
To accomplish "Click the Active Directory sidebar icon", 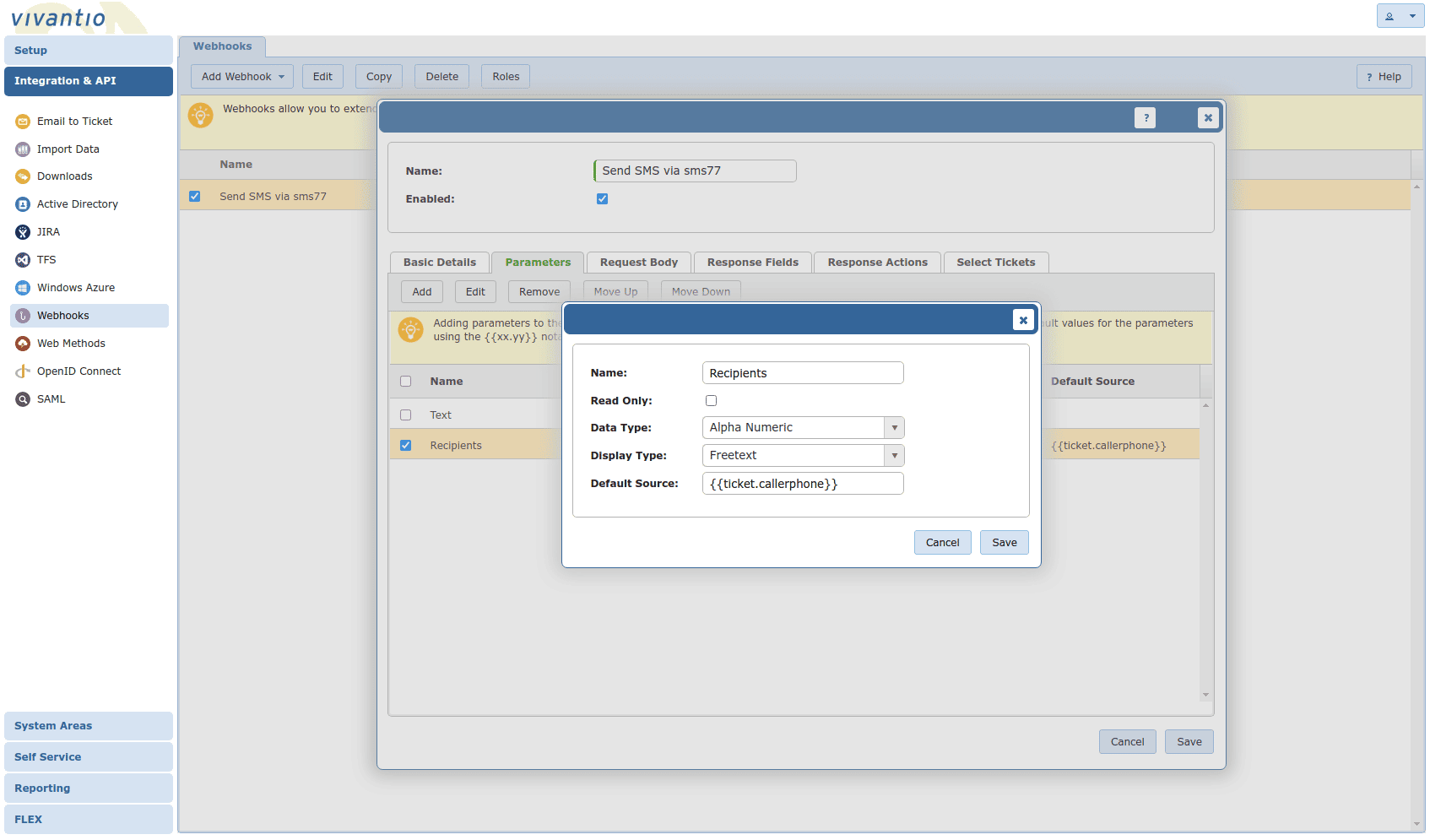I will coord(23,204).
